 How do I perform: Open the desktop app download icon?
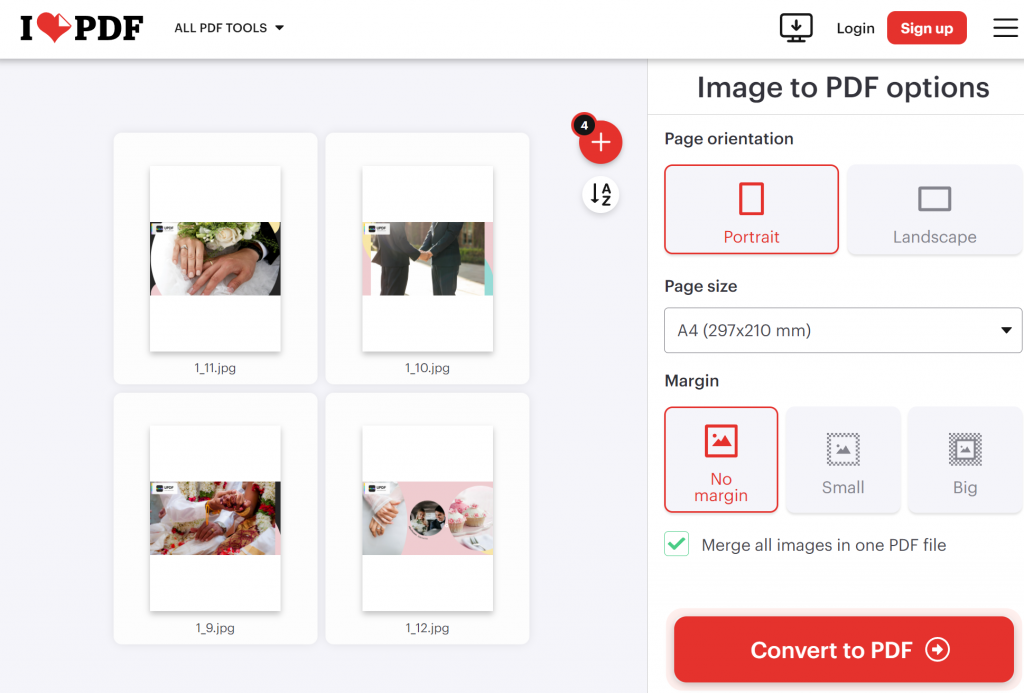coord(796,27)
